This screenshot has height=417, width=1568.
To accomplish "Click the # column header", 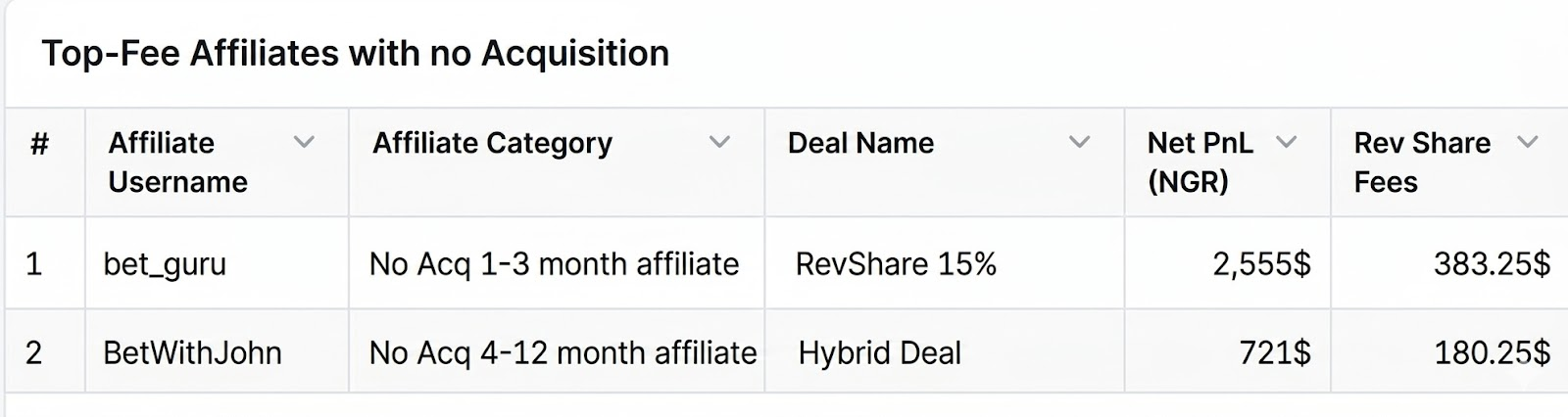I will pos(40,145).
